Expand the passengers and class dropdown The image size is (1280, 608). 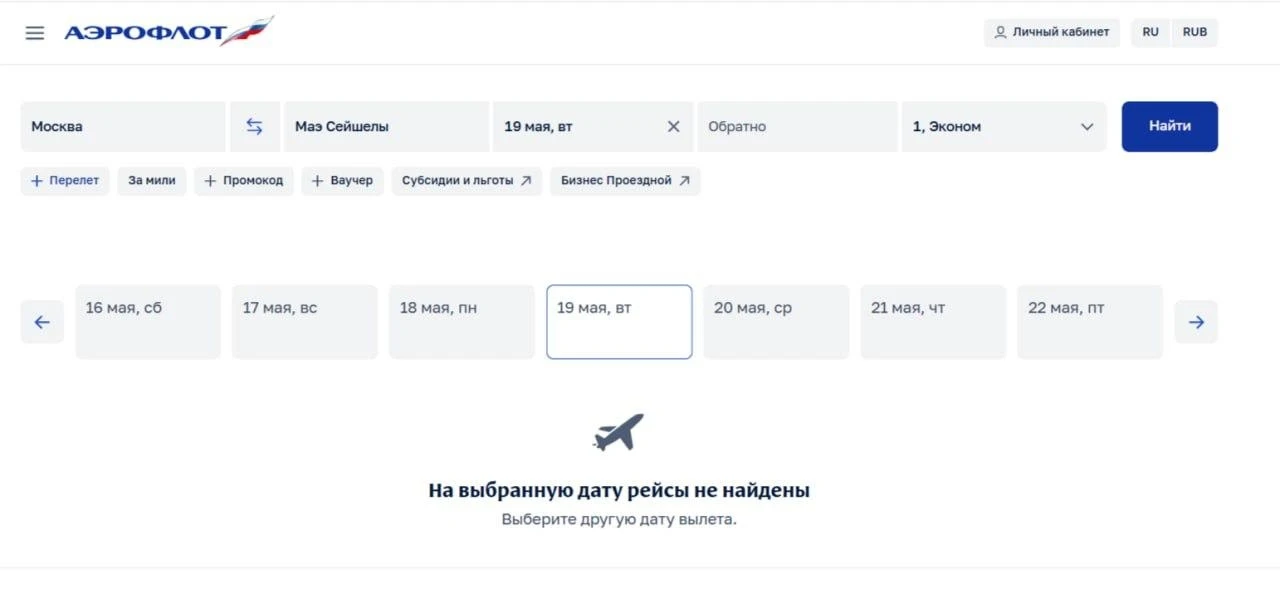(x=1004, y=127)
